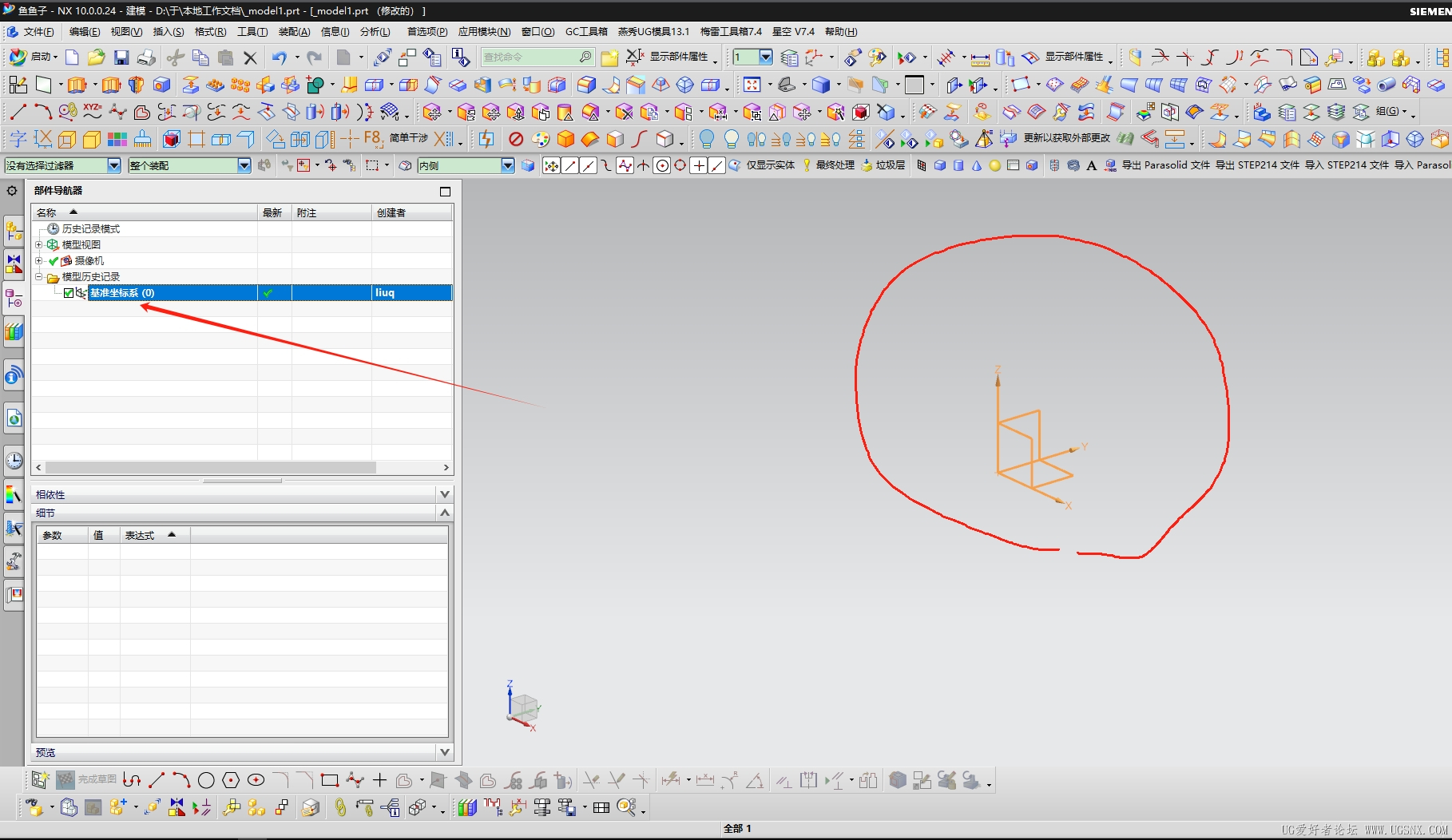Image resolution: width=1452 pixels, height=840 pixels.
Task: Open the 分析(L) menu
Action: click(x=375, y=32)
